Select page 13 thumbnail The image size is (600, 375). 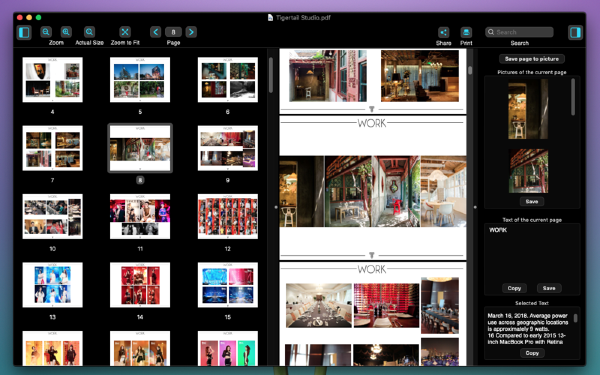pyautogui.click(x=52, y=285)
